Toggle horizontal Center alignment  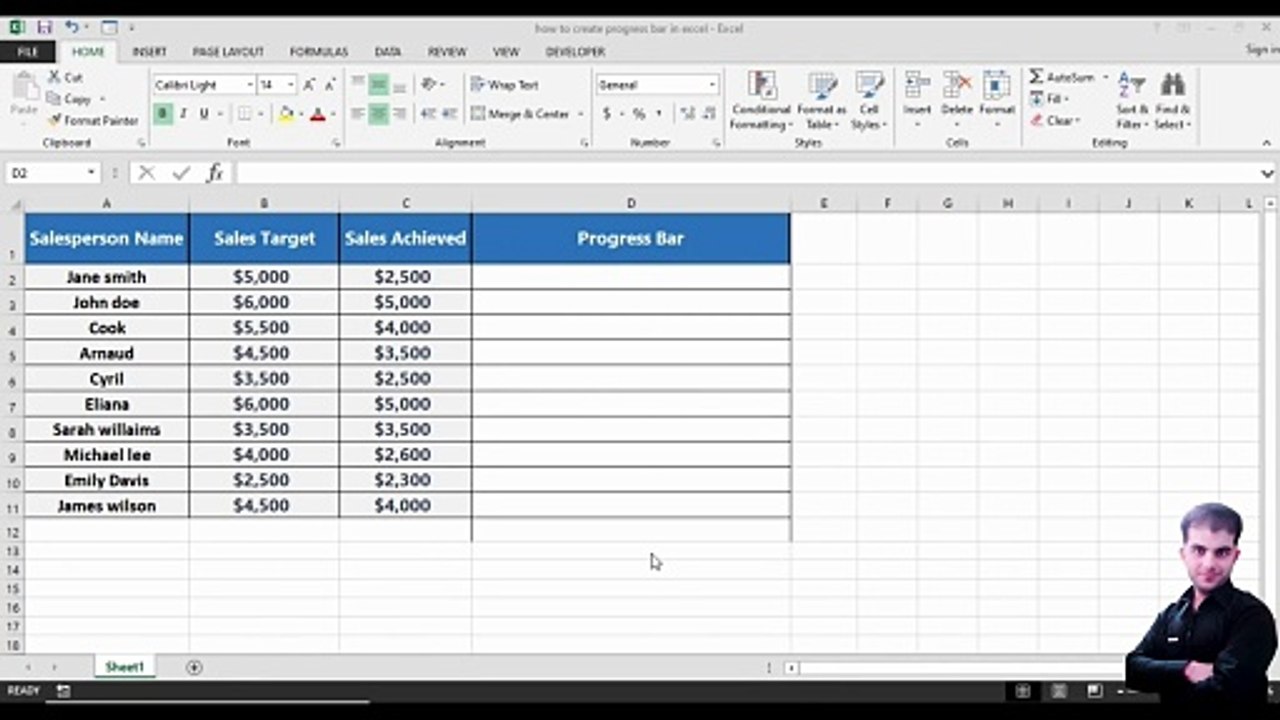(378, 114)
